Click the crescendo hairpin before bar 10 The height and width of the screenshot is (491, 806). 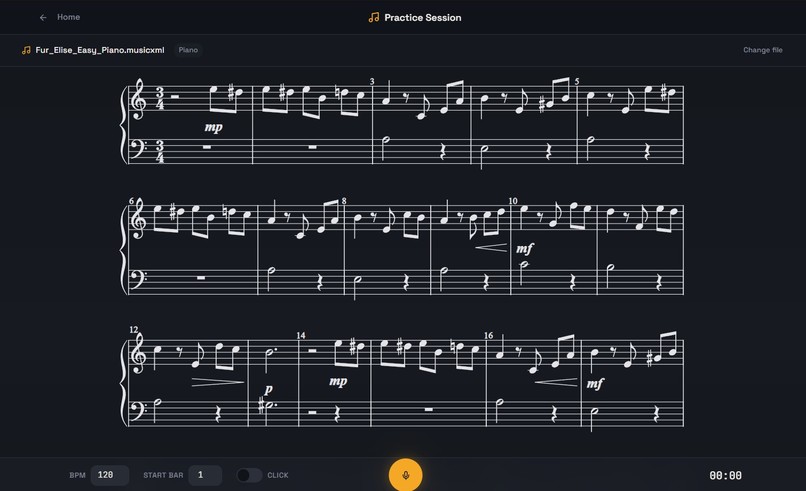tap(491, 248)
